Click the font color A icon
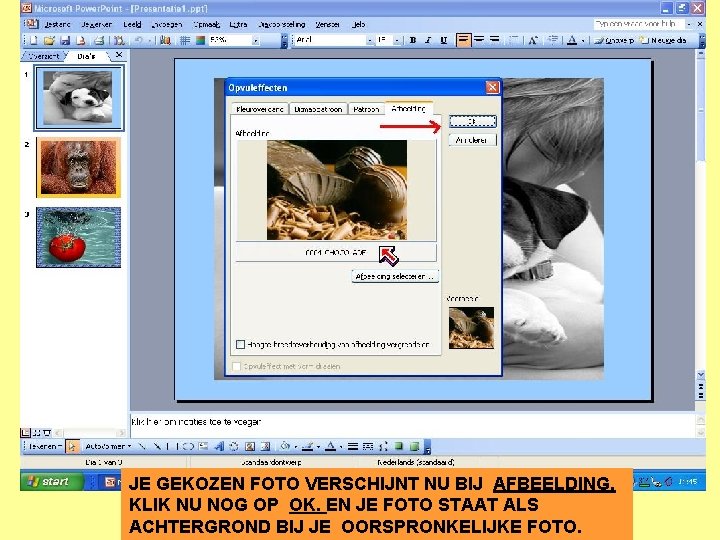Viewport: 720px width, 540px height. coord(572,40)
